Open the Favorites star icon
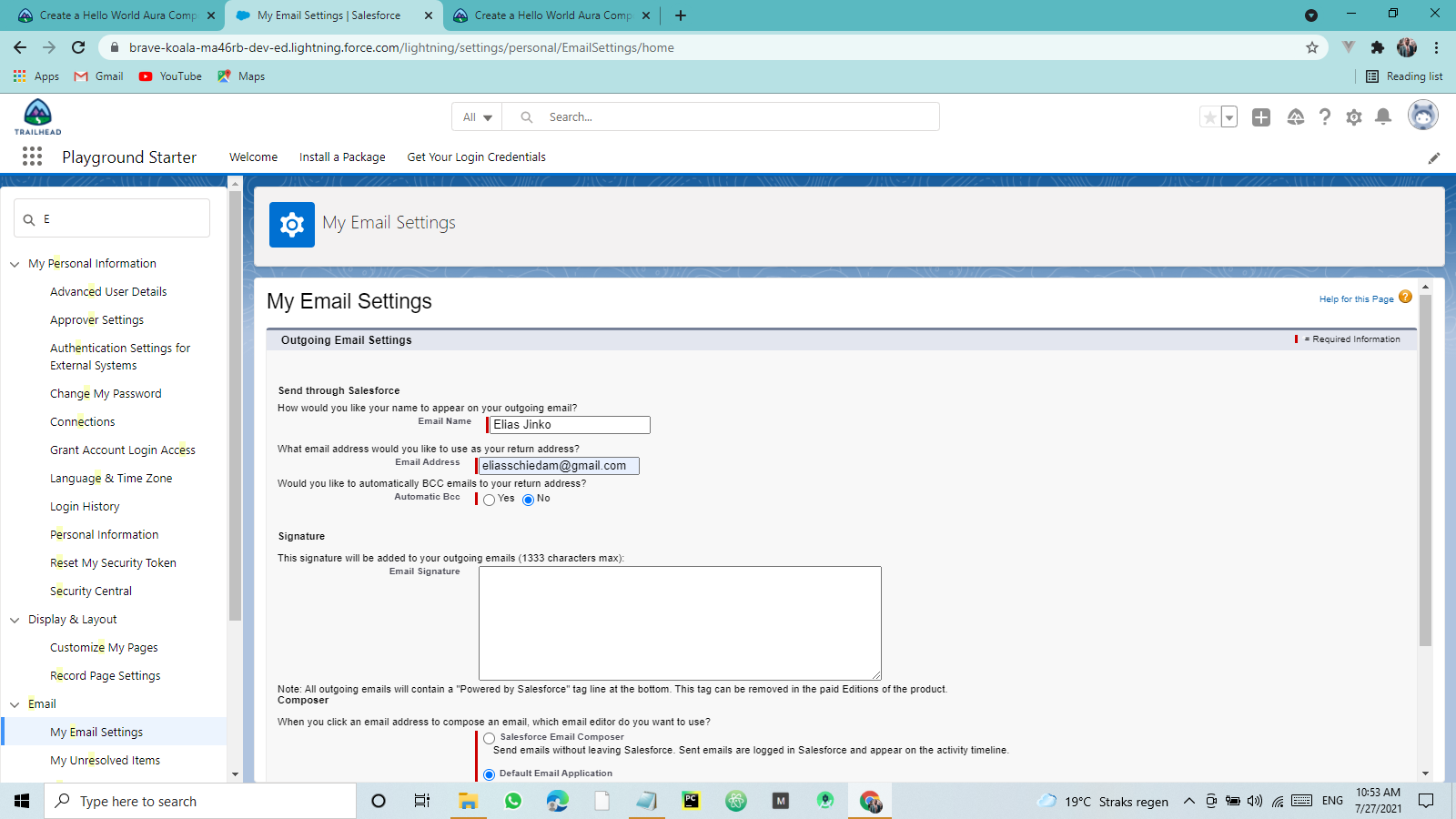 (x=1209, y=117)
